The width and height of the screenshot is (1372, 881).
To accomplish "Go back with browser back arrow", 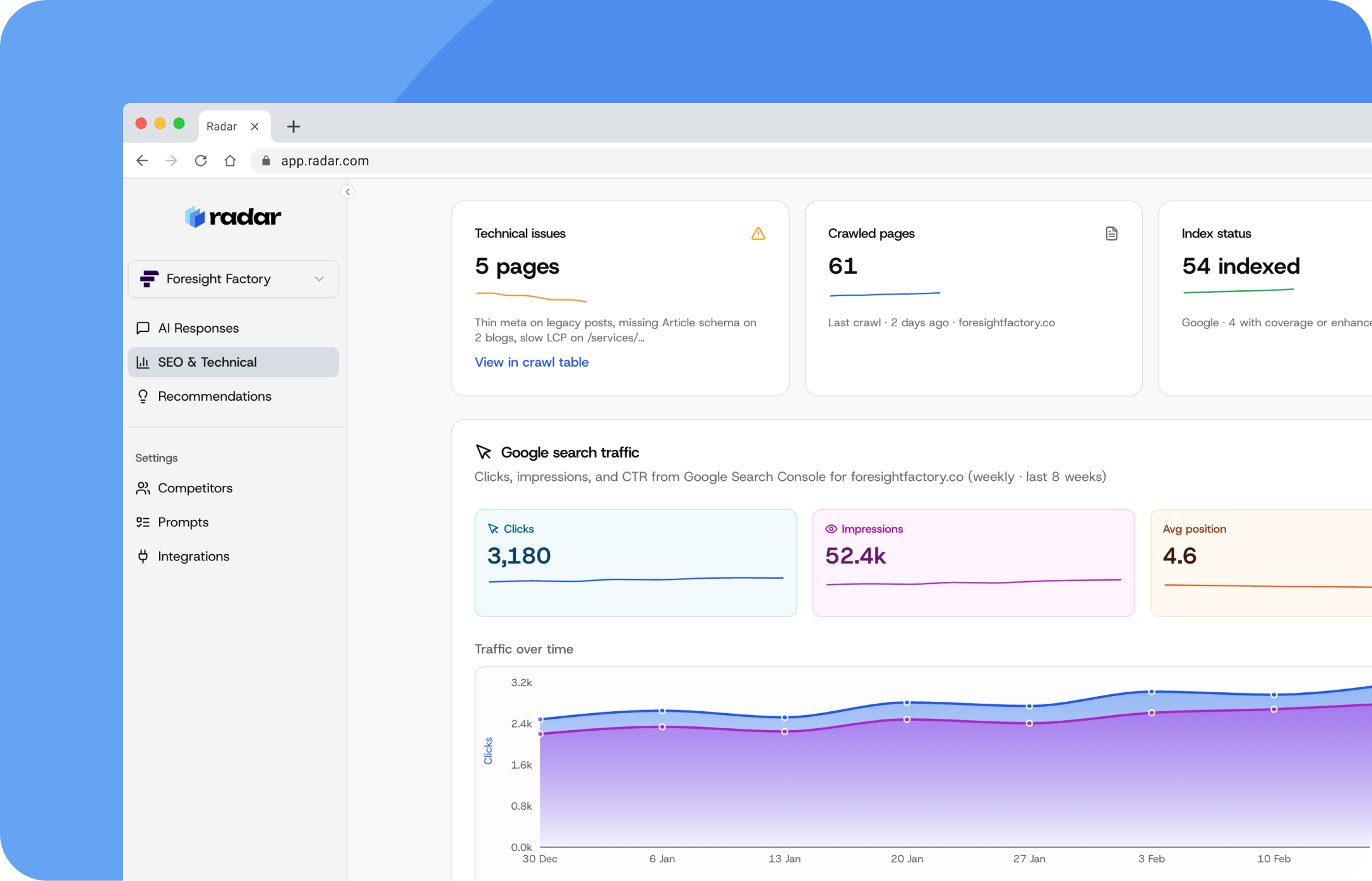I will pos(142,161).
